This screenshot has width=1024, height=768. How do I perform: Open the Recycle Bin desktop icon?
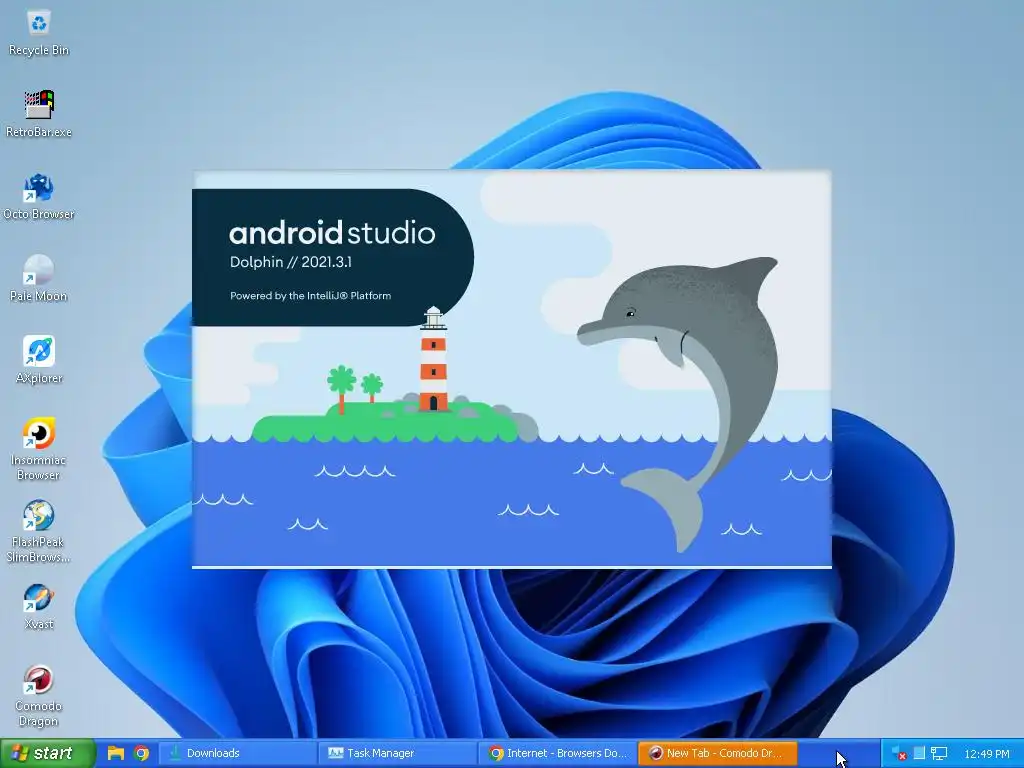[x=39, y=33]
